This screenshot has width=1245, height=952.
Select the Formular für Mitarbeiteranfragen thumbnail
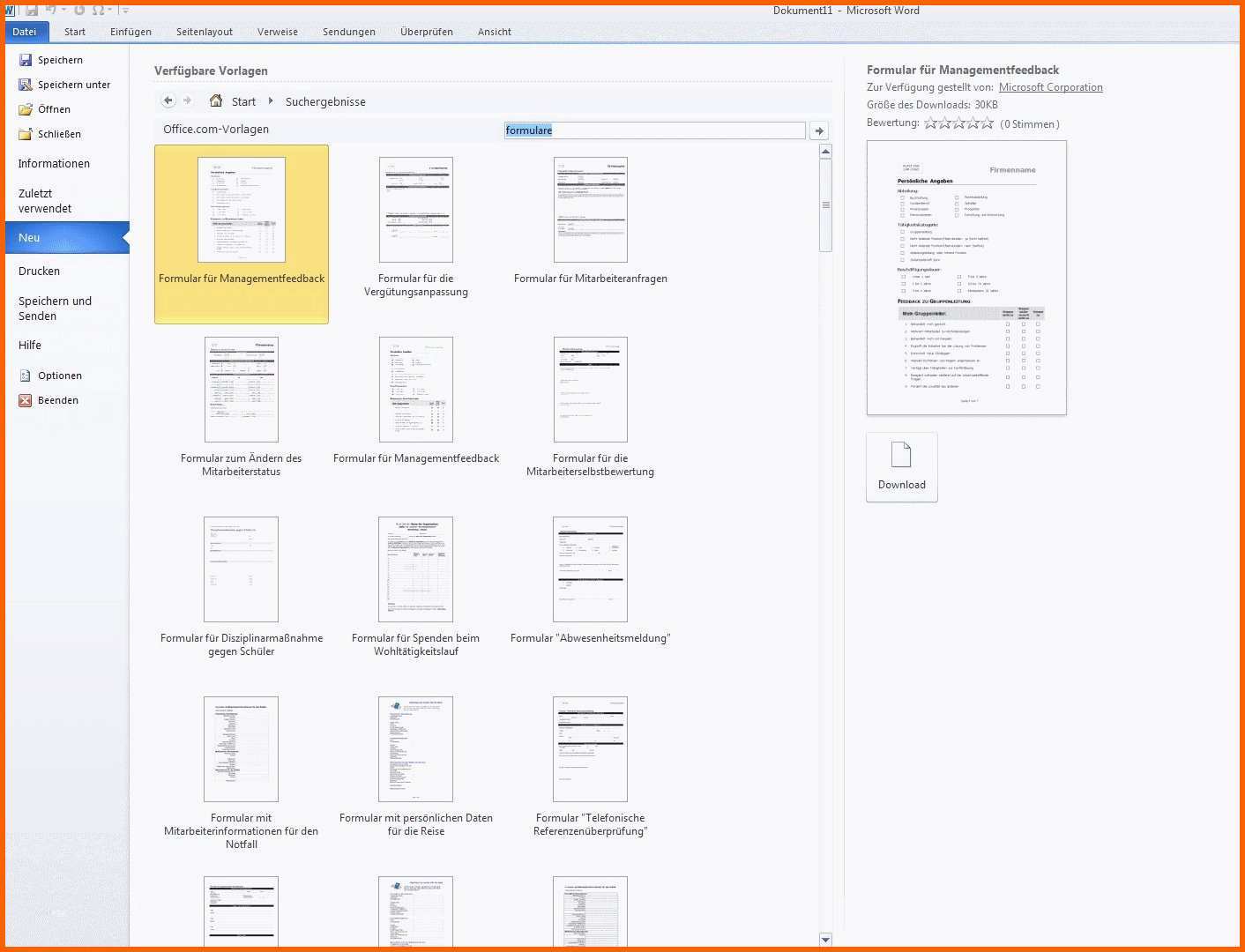pyautogui.click(x=590, y=210)
